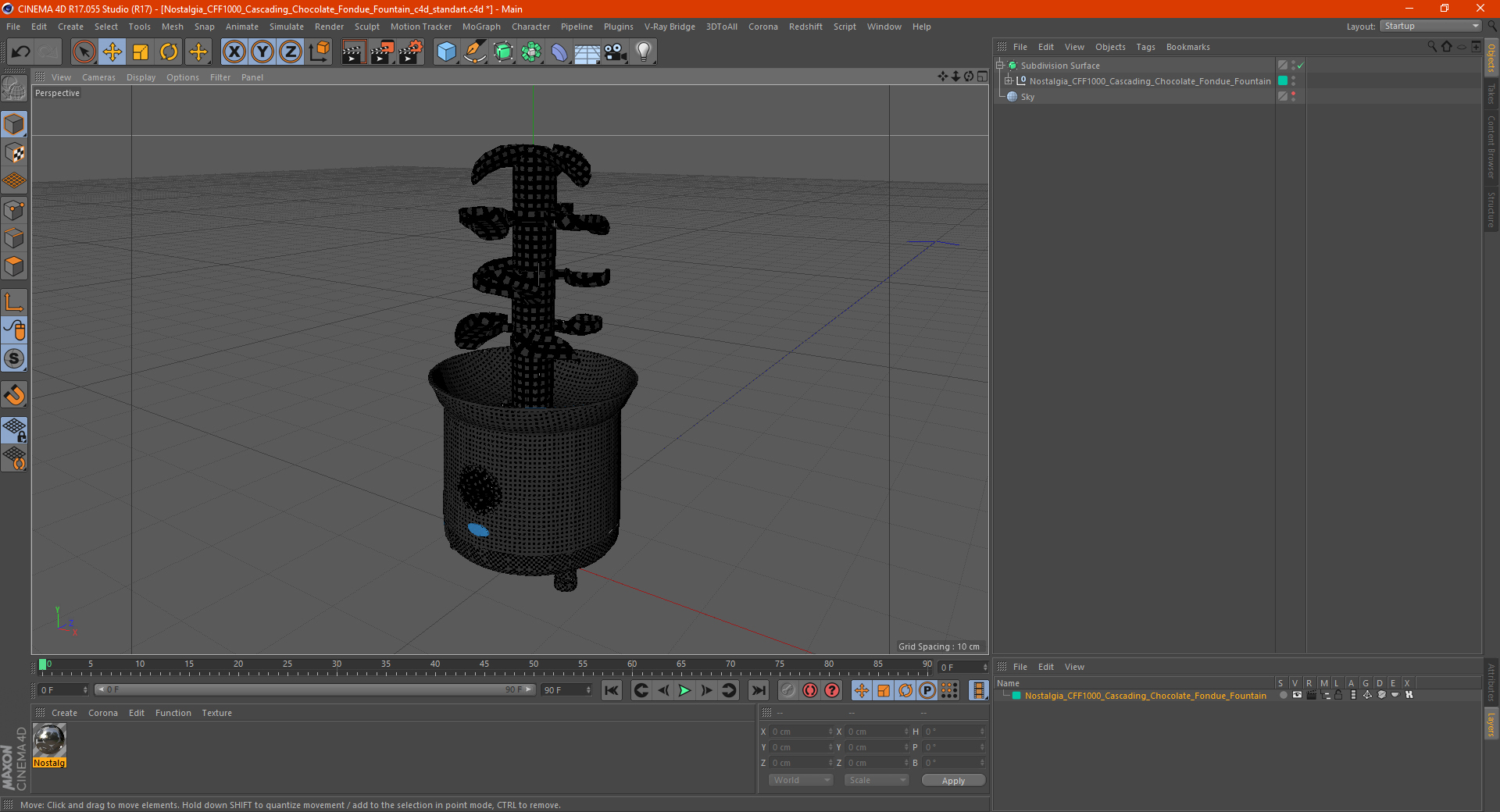
Task: Add Light object bulb icon
Action: [x=644, y=52]
